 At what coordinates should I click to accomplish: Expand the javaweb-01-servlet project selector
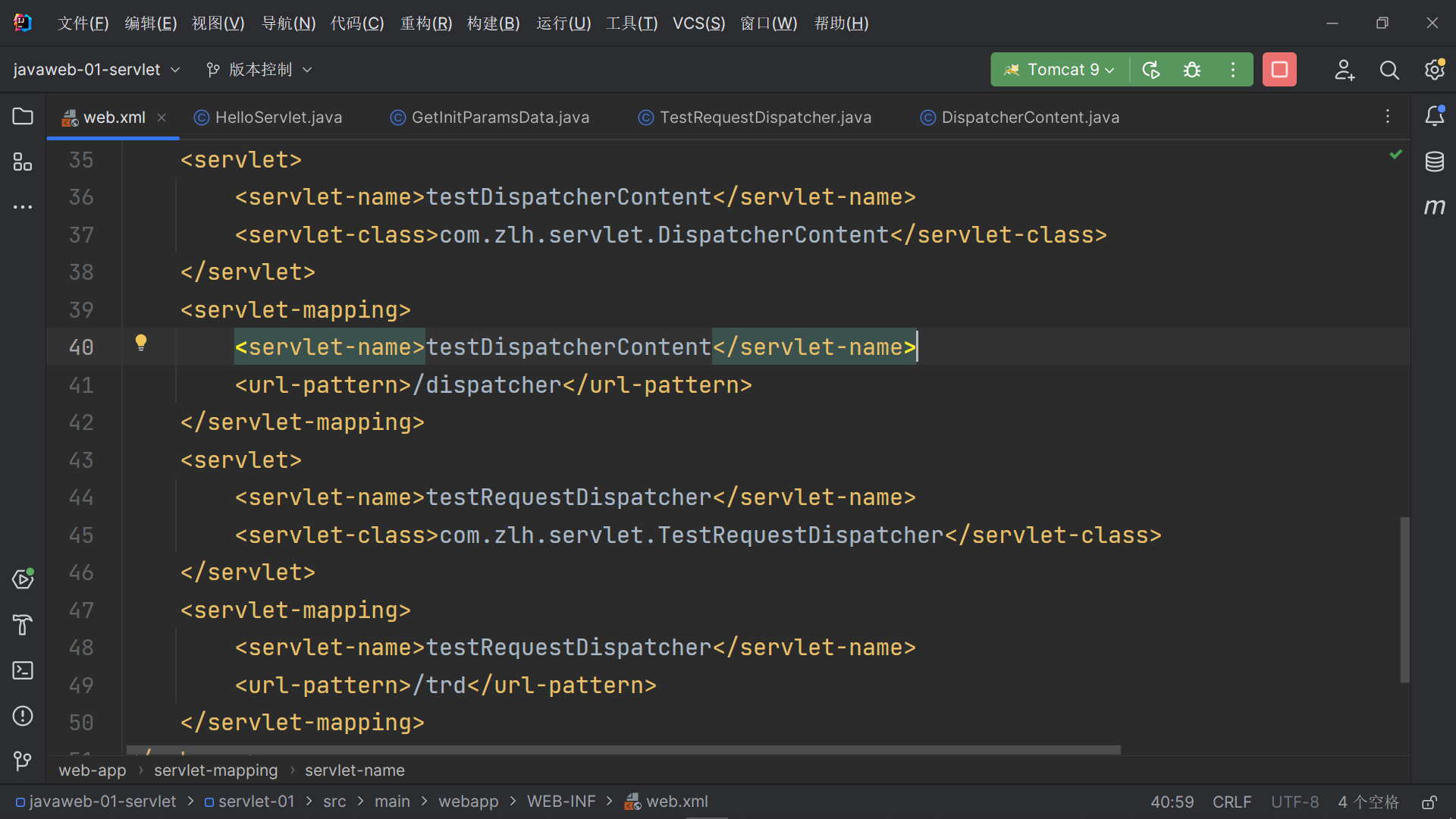click(175, 69)
